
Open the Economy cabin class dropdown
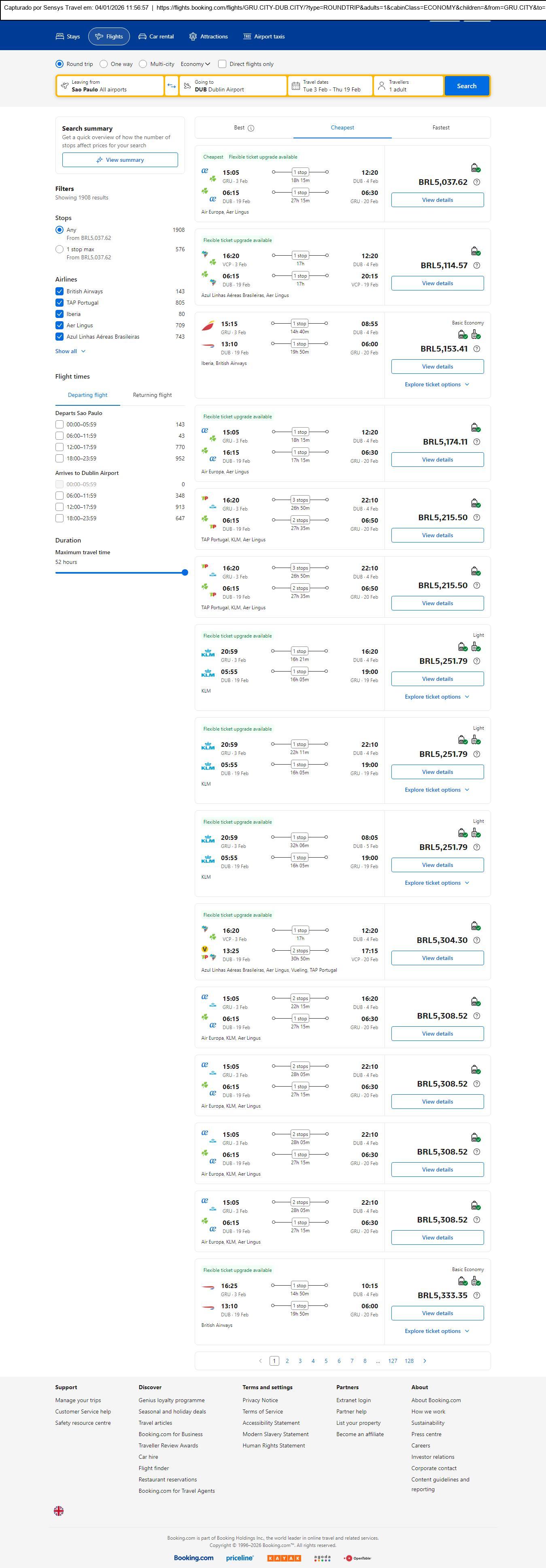pyautogui.click(x=195, y=64)
